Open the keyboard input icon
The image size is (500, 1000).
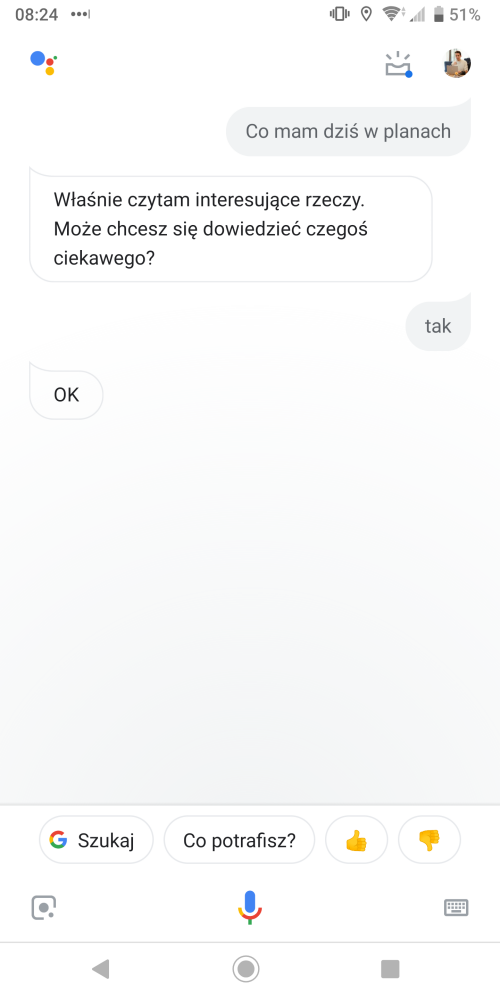click(x=456, y=907)
